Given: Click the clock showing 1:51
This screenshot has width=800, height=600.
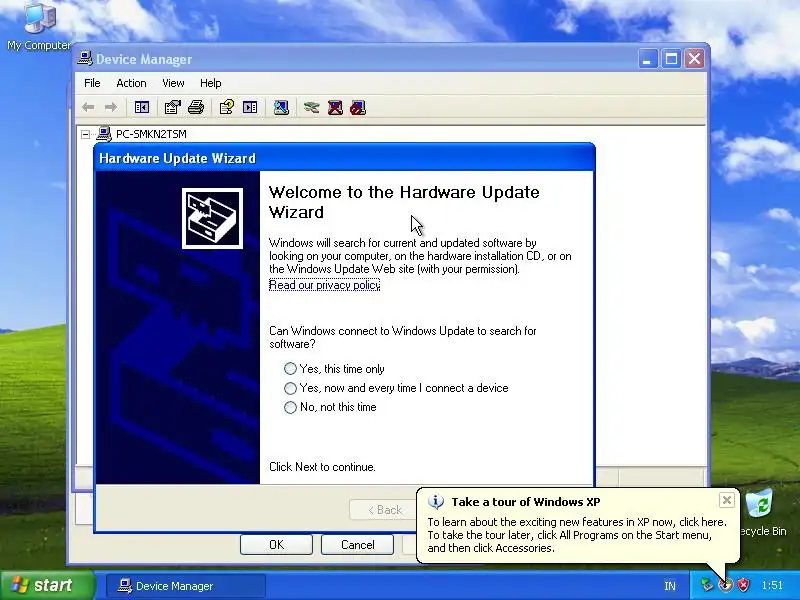Looking at the screenshot, I should pos(772,585).
